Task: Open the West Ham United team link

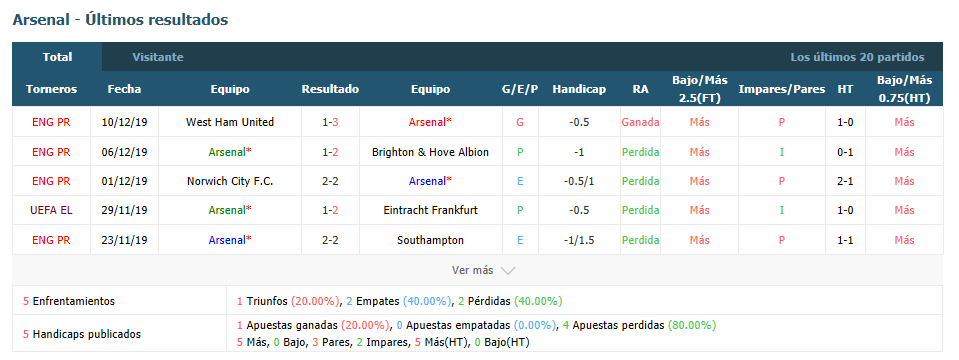Action: pos(230,122)
